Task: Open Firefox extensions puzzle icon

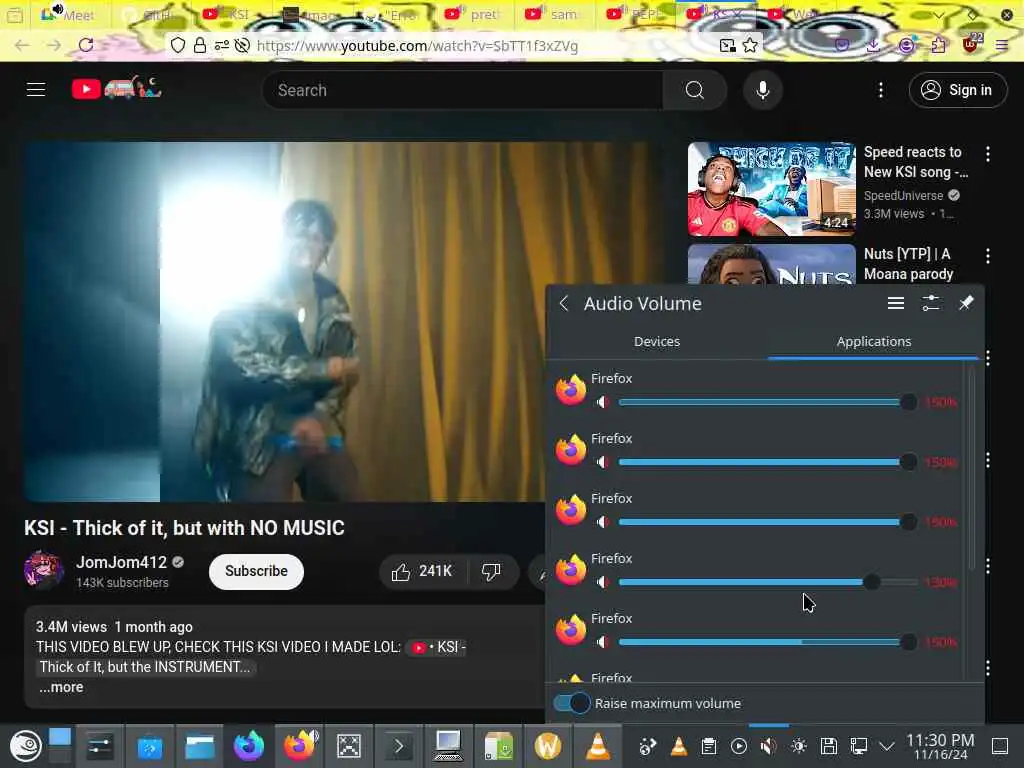Action: pos(938,45)
